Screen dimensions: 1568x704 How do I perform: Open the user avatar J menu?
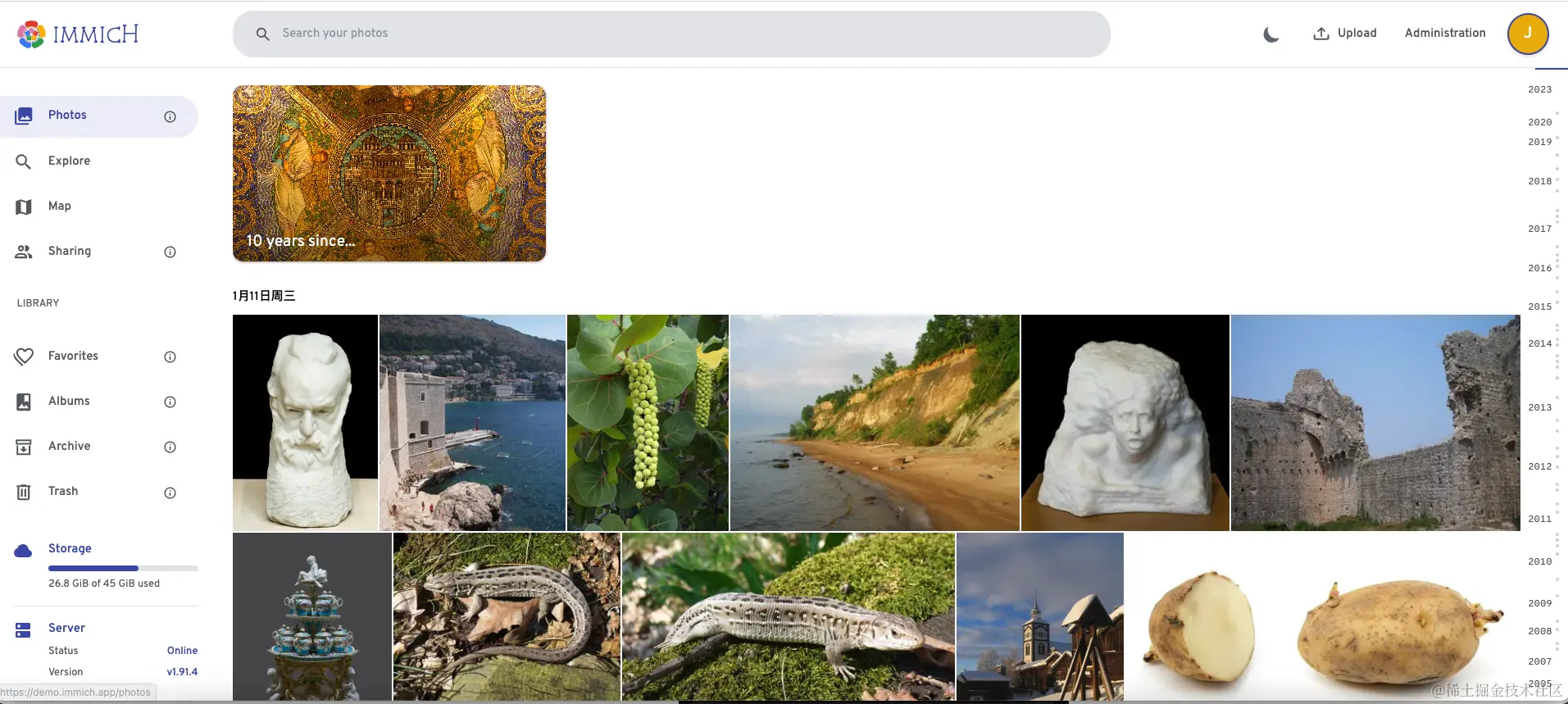click(x=1527, y=34)
